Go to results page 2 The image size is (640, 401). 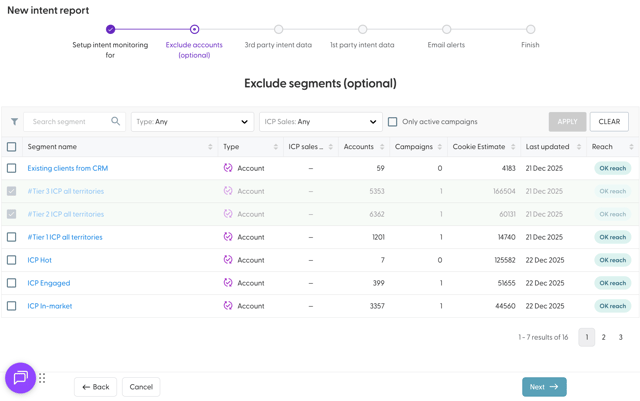(x=604, y=337)
